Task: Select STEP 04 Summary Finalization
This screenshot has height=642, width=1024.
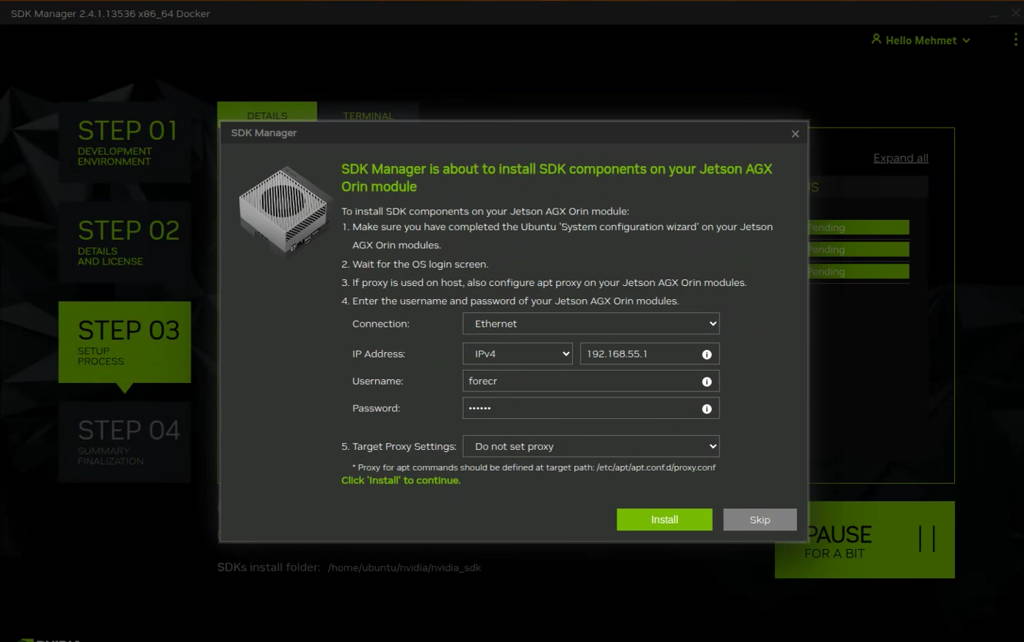Action: [x=125, y=442]
